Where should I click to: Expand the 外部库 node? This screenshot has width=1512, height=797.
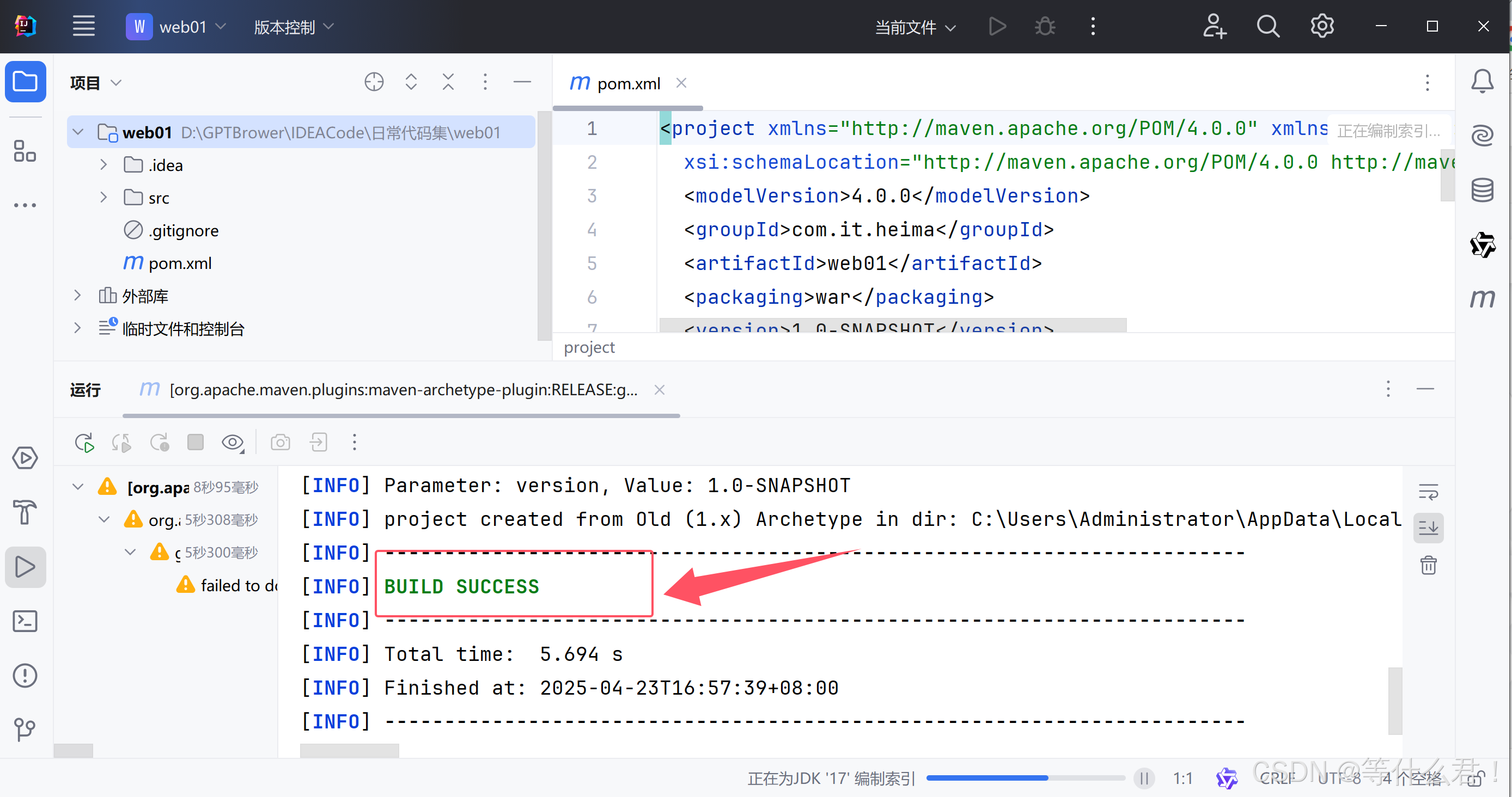[77, 296]
